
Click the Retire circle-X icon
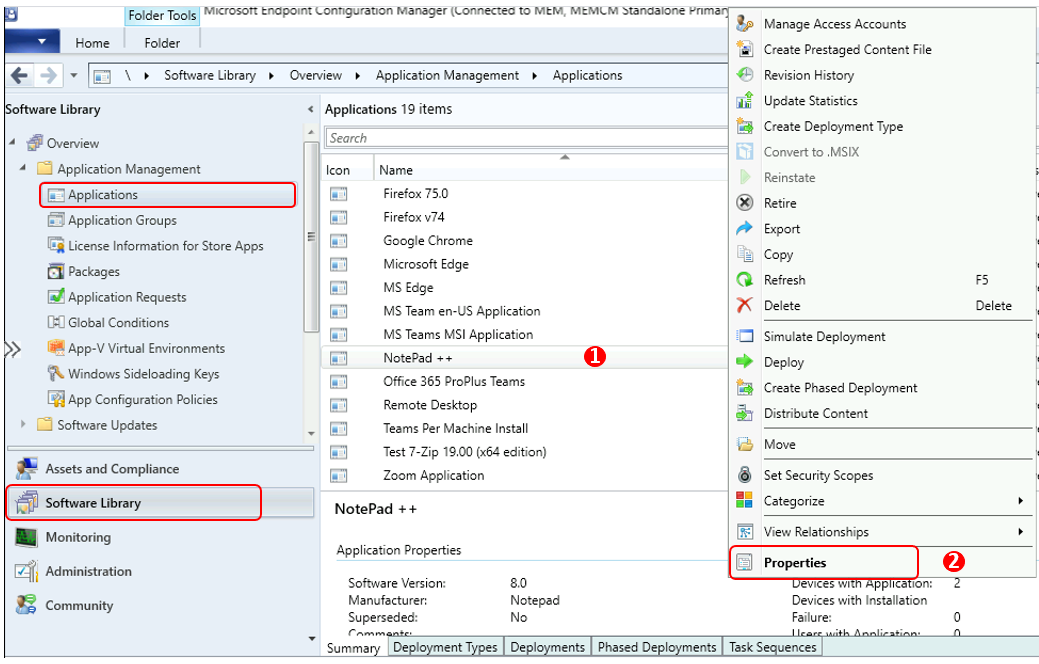tap(745, 203)
